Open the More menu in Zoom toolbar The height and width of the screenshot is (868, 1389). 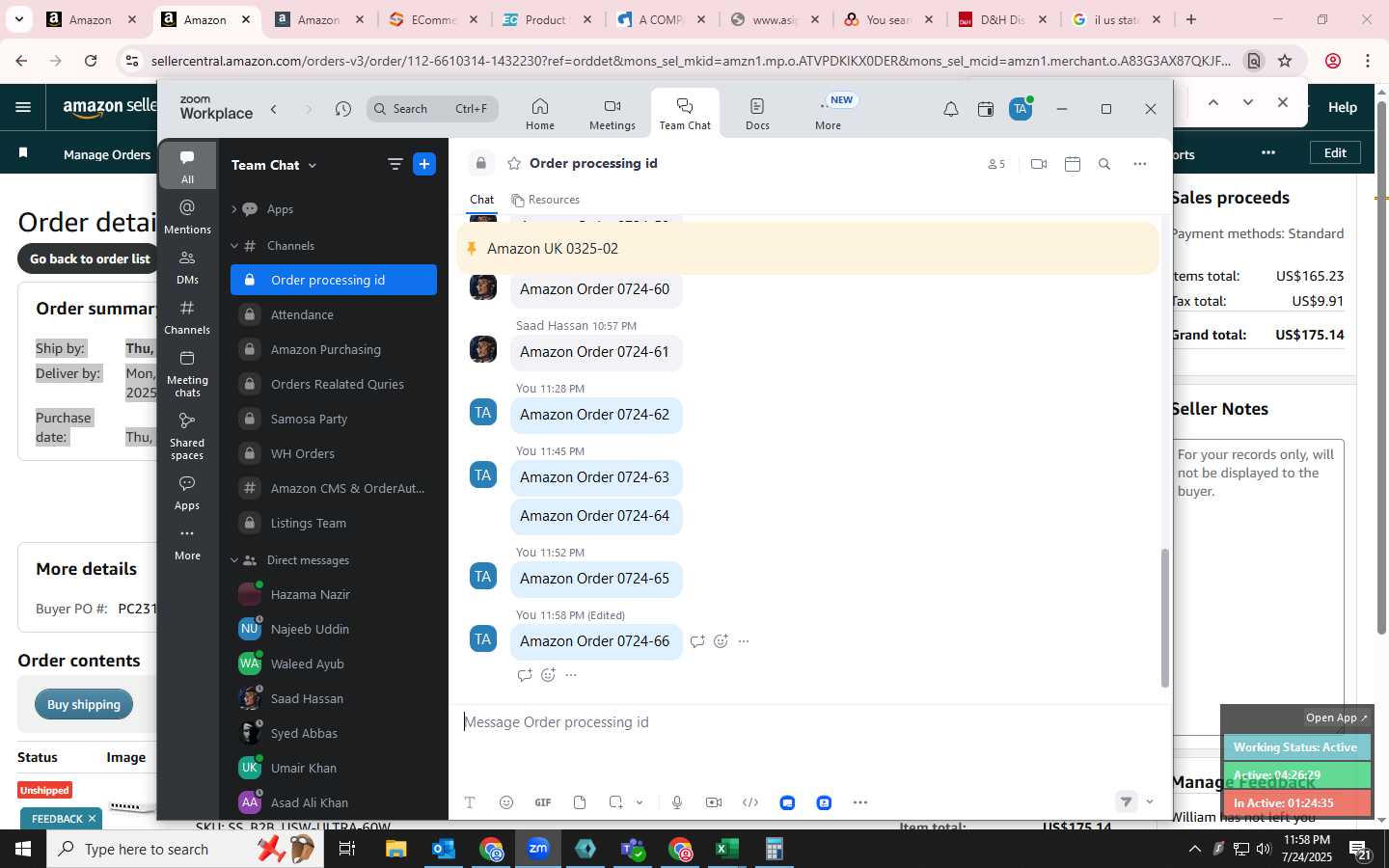click(x=829, y=113)
